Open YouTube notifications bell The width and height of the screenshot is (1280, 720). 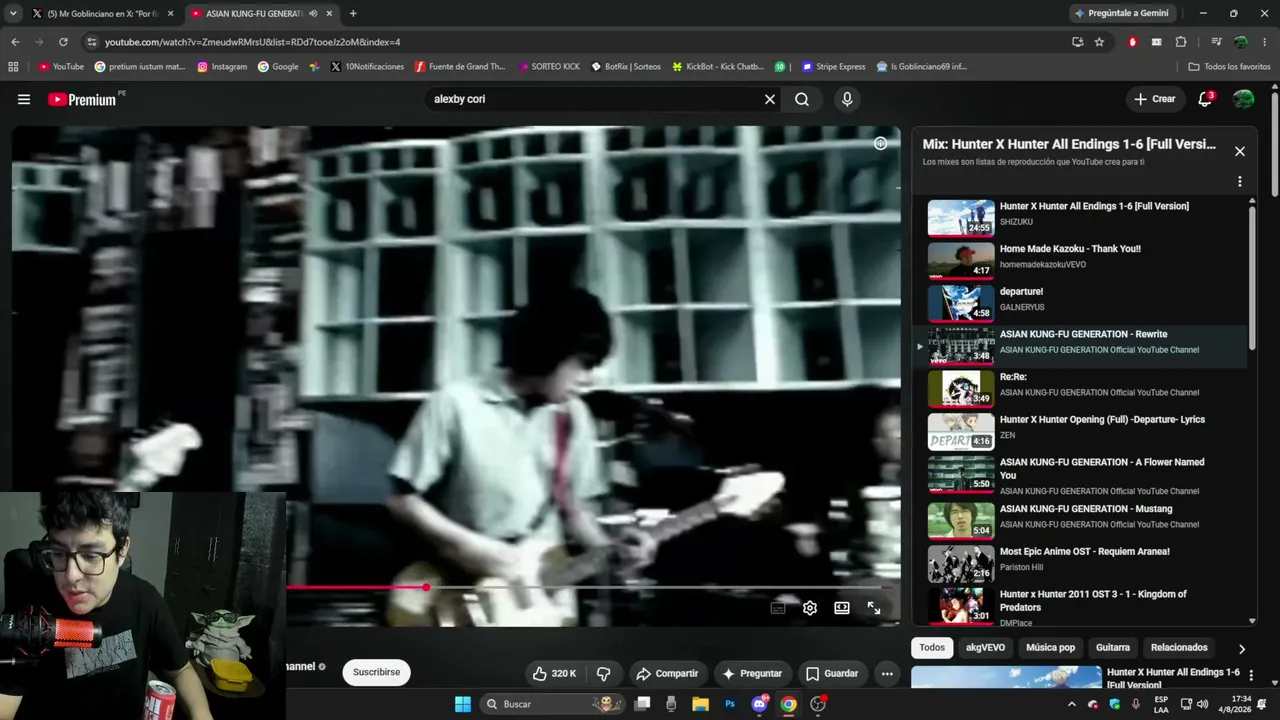(x=1205, y=99)
